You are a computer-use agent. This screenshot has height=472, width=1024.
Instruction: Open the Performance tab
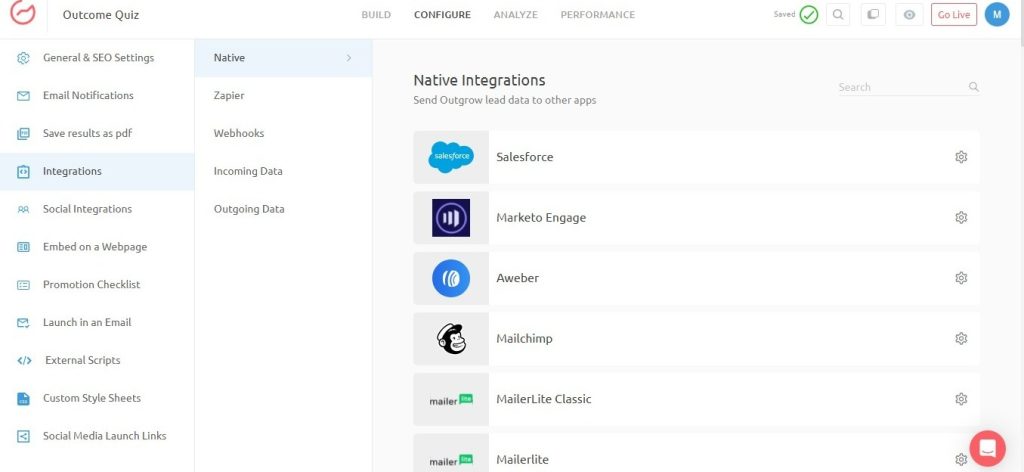[597, 15]
